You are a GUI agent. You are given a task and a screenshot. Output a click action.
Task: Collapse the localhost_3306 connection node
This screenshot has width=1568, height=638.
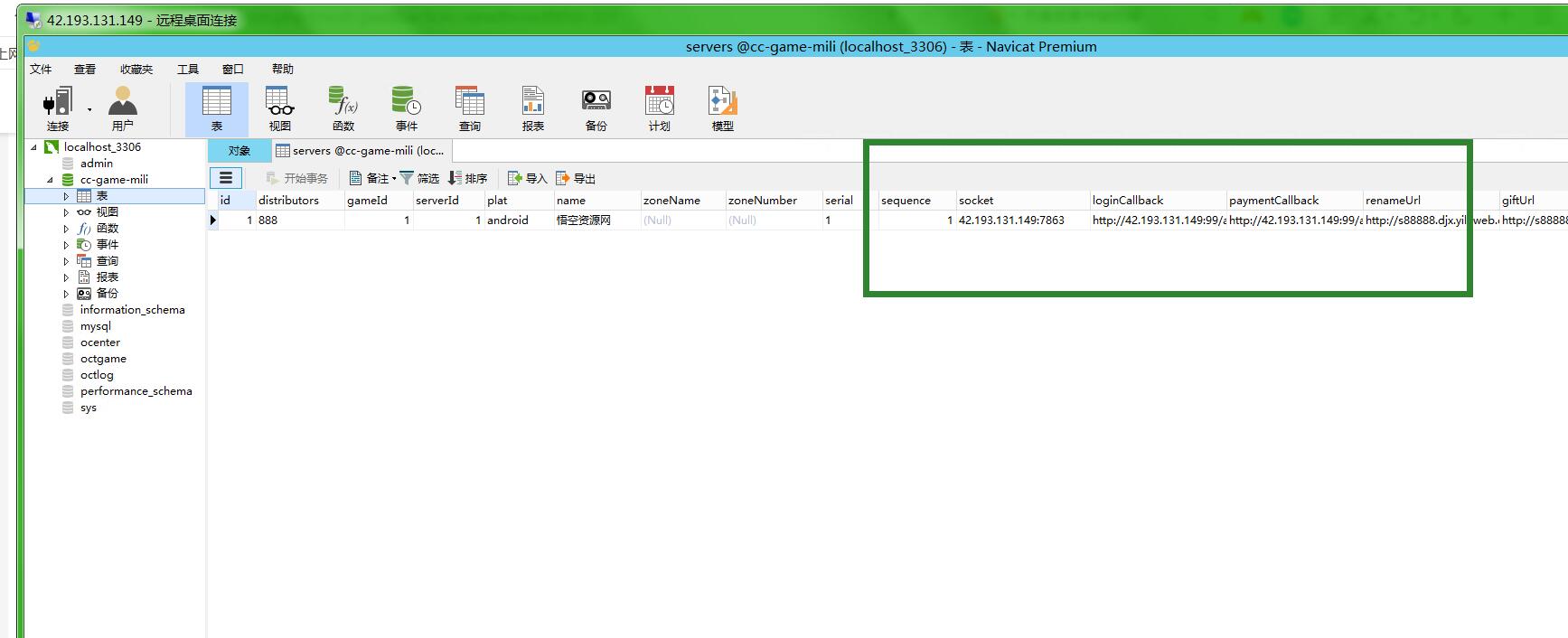pos(34,147)
